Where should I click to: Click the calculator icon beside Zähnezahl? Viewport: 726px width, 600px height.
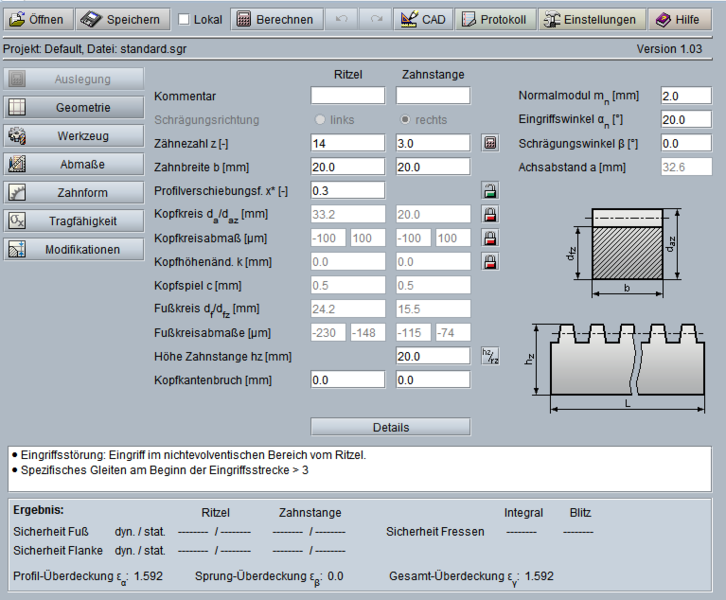point(490,143)
